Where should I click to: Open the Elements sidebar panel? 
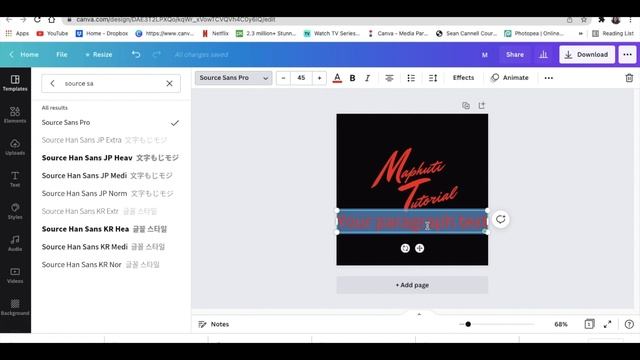(15, 115)
